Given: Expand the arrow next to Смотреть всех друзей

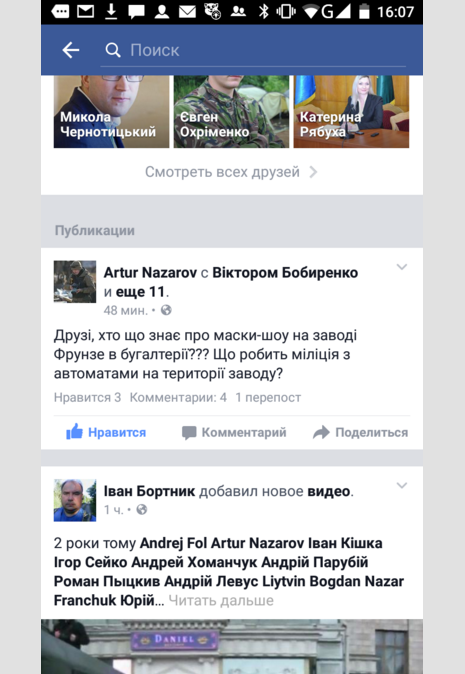Looking at the screenshot, I should (313, 172).
